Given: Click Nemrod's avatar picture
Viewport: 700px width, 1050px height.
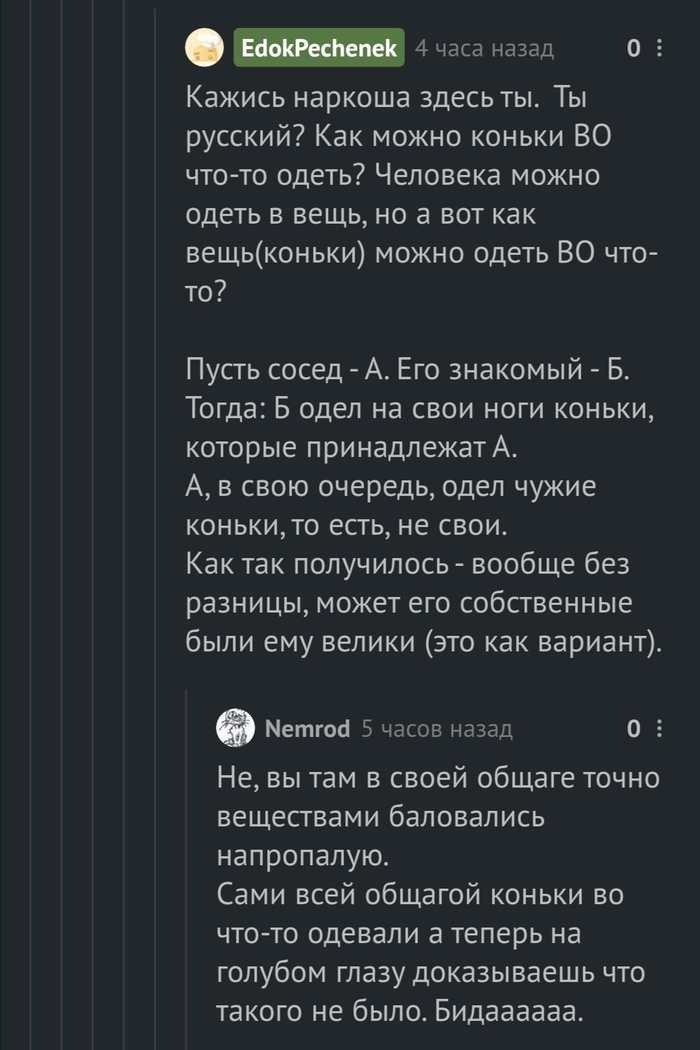Looking at the screenshot, I should point(235,729).
